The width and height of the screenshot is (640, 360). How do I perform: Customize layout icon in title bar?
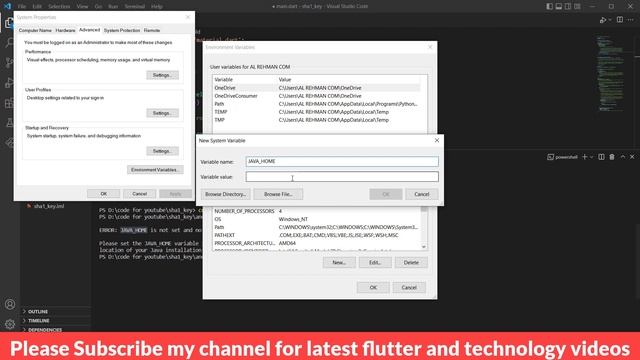click(577, 6)
